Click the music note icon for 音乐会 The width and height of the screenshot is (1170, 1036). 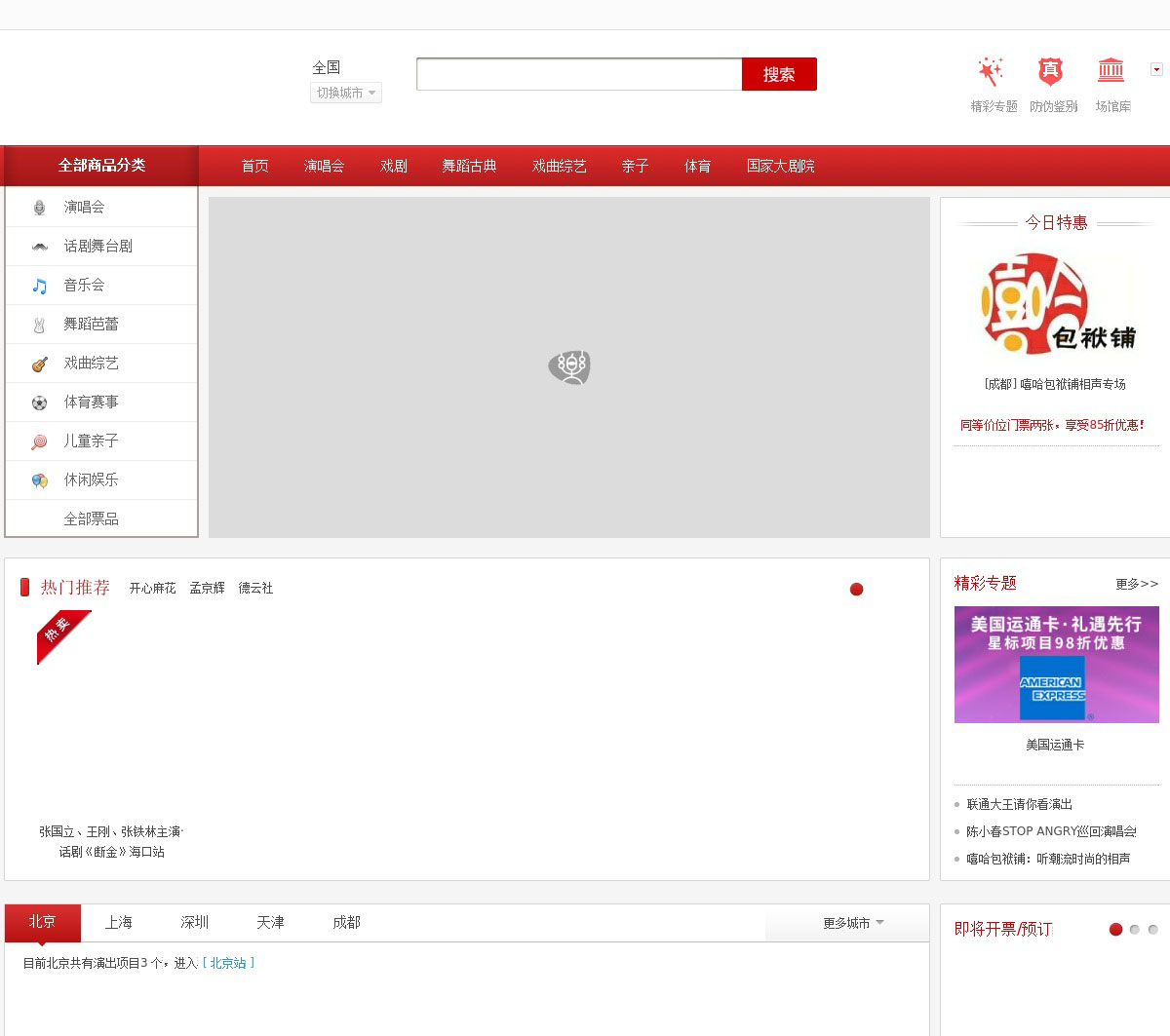coord(39,286)
